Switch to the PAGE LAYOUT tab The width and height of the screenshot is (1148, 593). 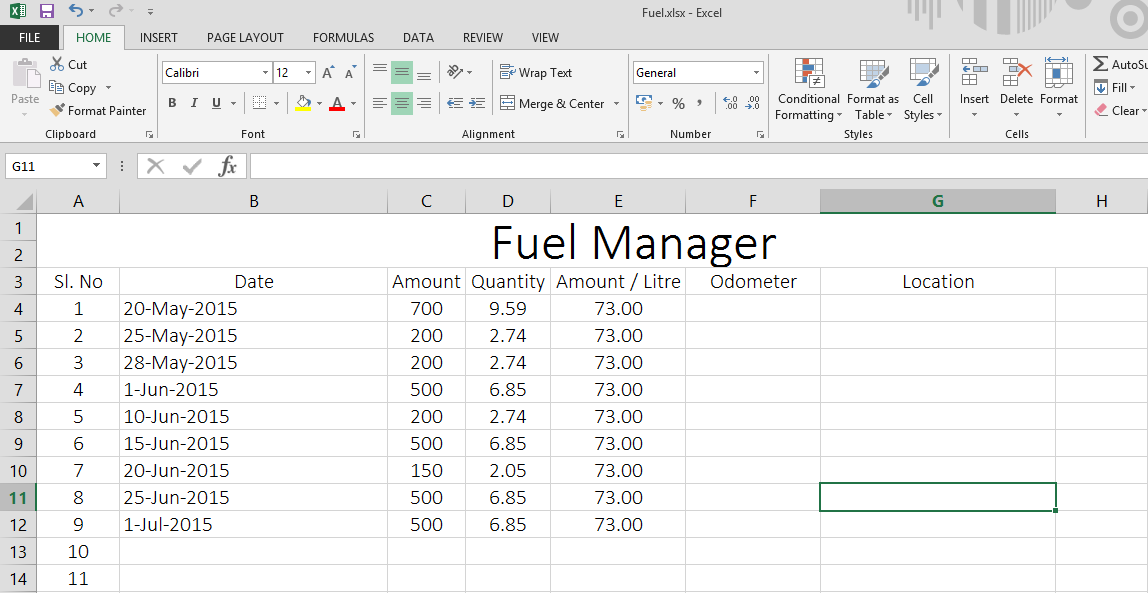tap(245, 37)
